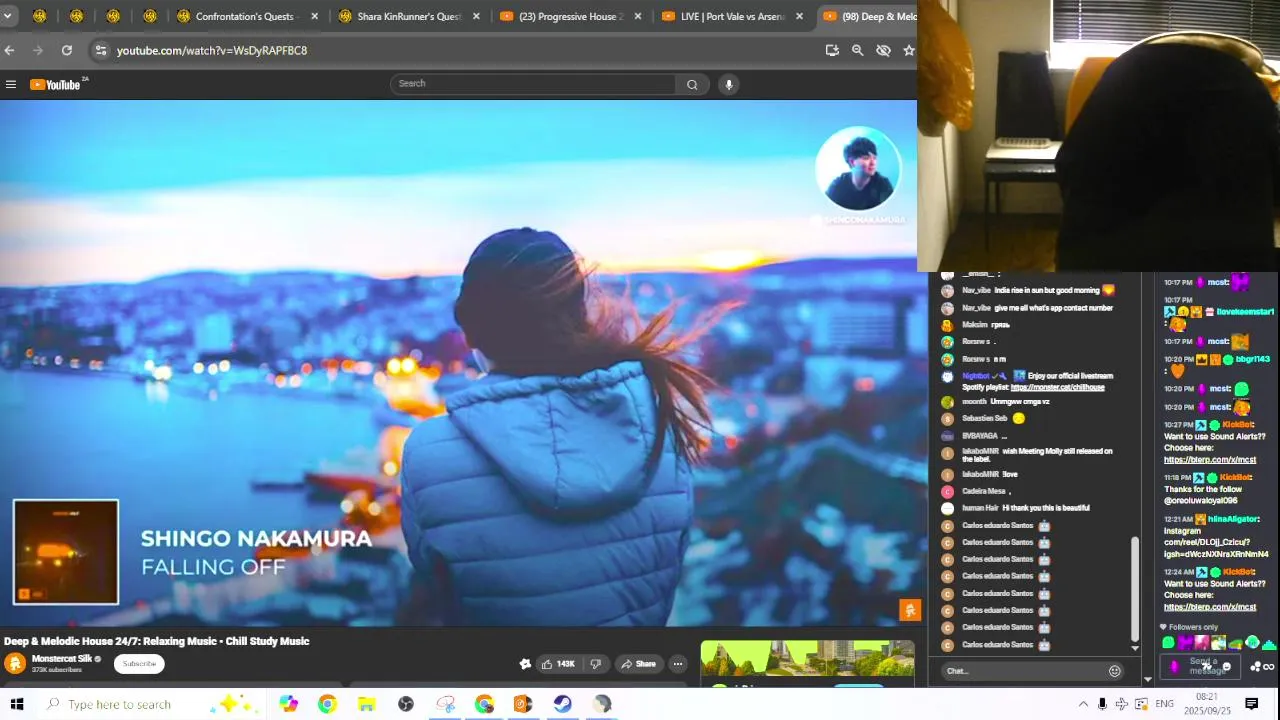Viewport: 1280px width, 720px height.
Task: Open emoji picker in YouTube chat box
Action: [1115, 671]
